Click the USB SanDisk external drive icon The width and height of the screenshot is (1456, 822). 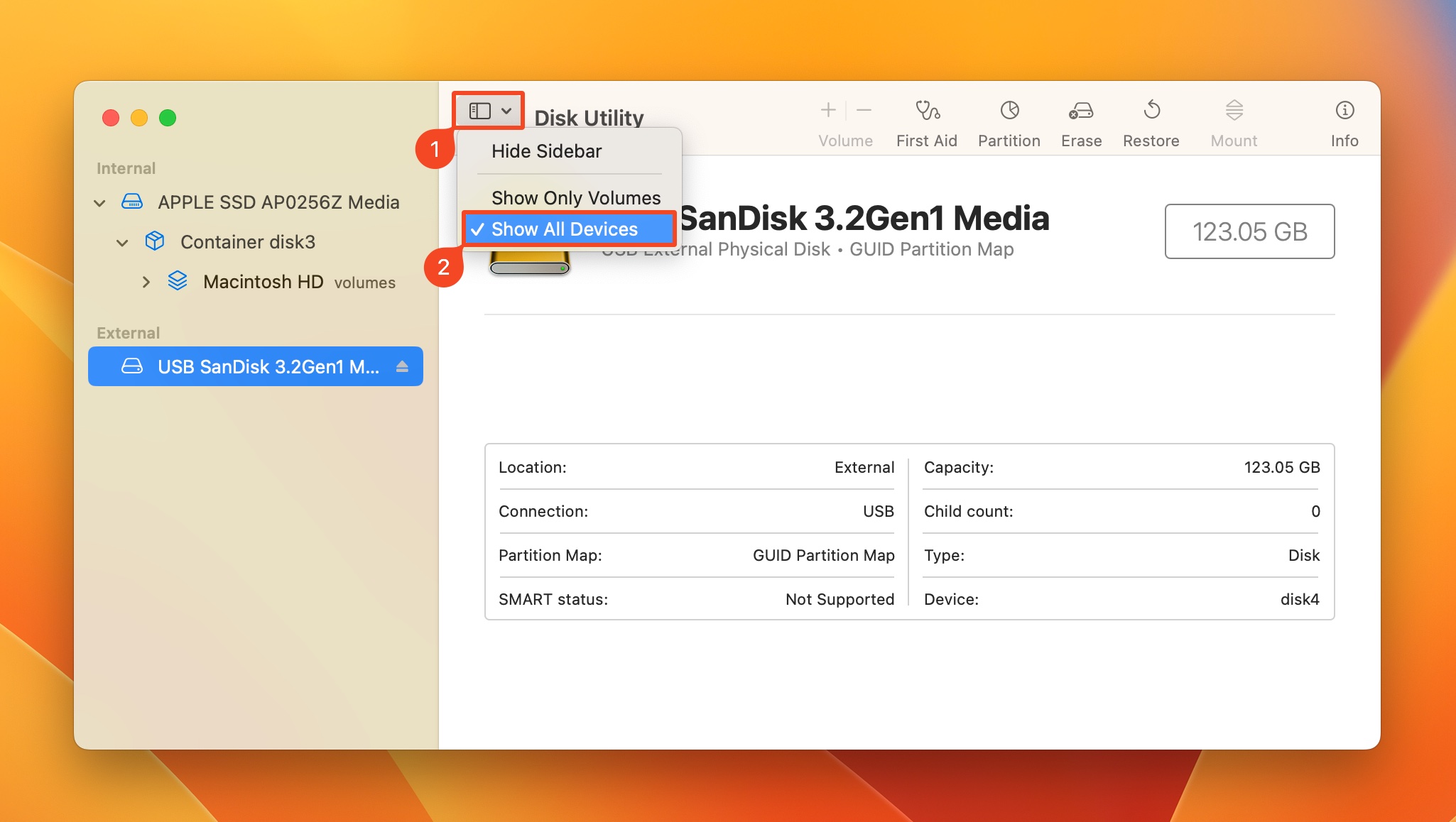131,366
